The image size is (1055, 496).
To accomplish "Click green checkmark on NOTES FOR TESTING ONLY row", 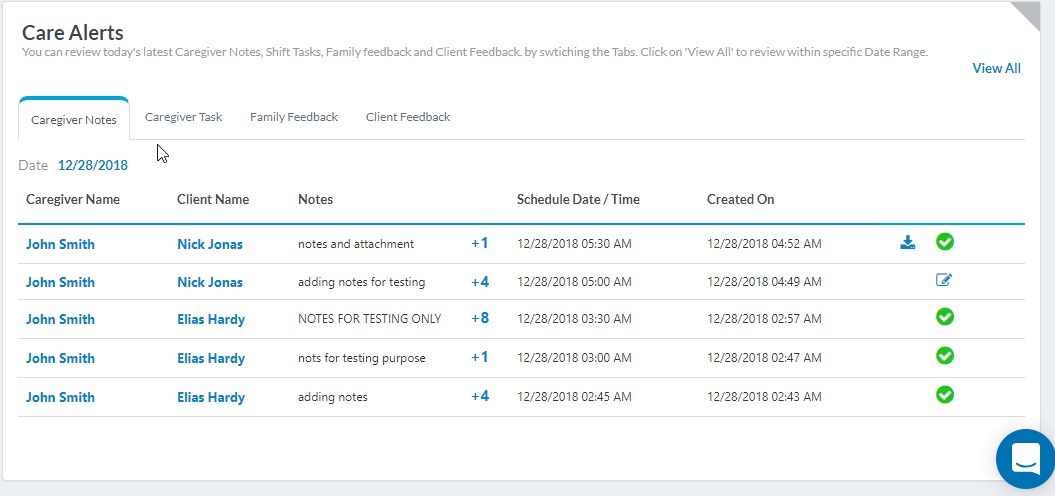I will click(x=944, y=317).
